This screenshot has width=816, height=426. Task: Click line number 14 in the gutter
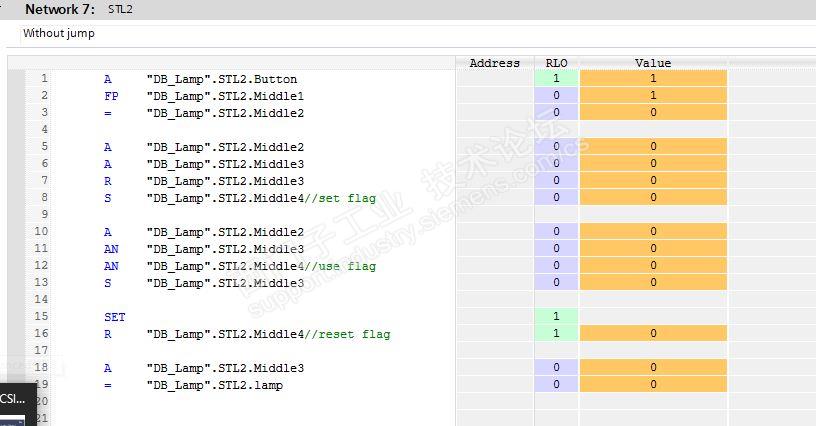click(x=41, y=299)
